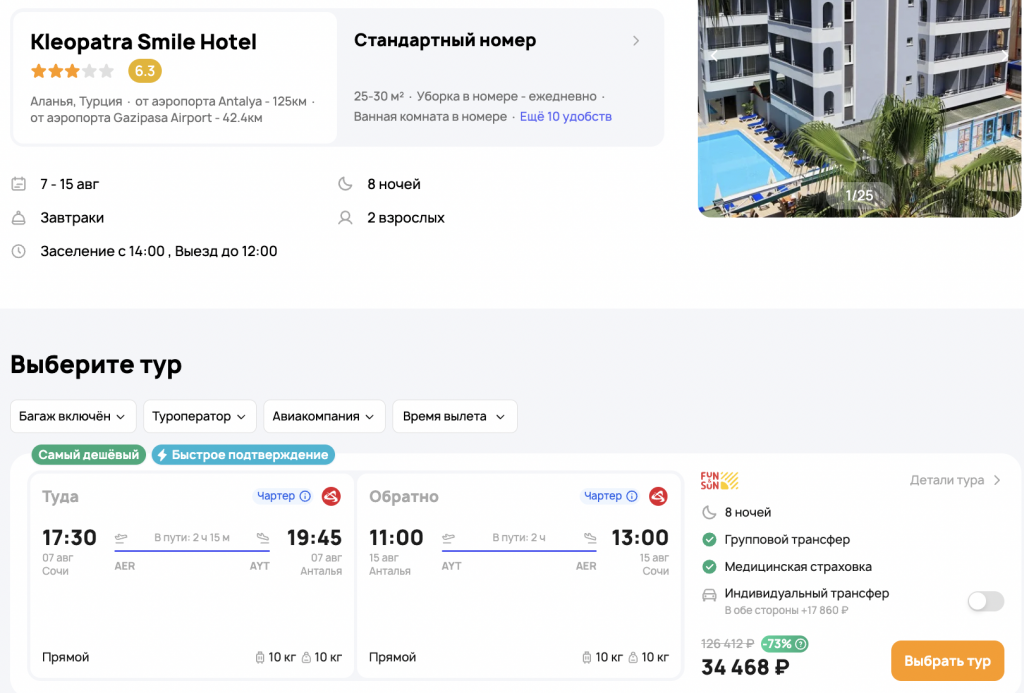The width and height of the screenshot is (1024, 693).
Task: Click the car icon beside Индивидуальный трансфер
Action: point(709,595)
